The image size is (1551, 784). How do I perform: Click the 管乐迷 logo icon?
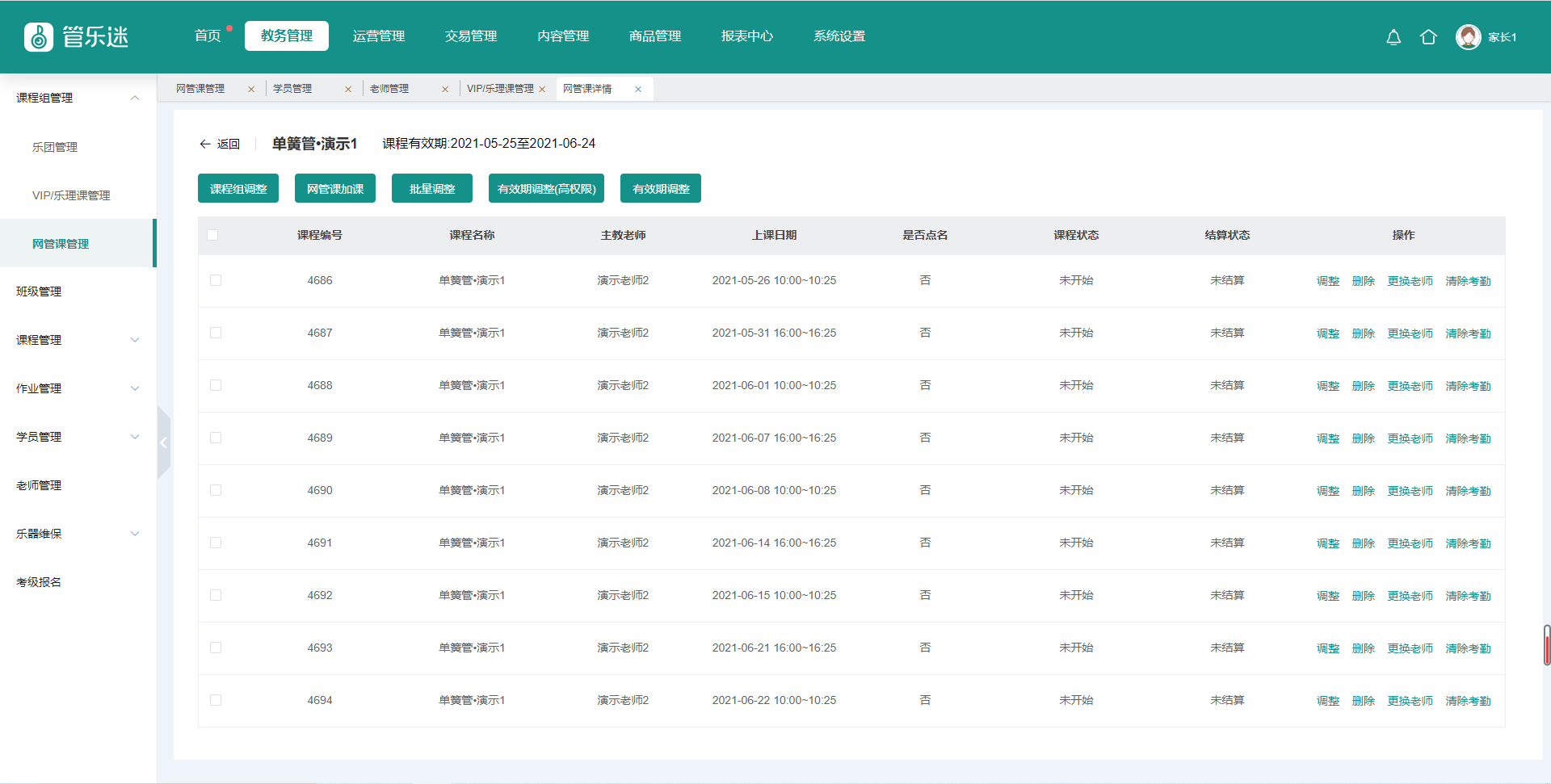39,37
